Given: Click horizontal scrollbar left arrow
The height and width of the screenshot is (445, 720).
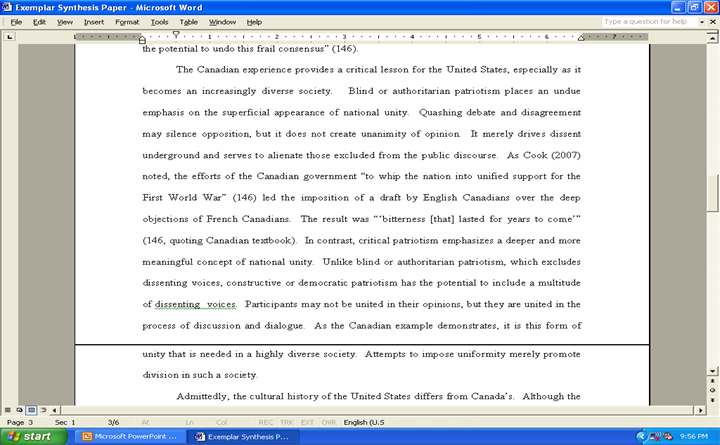Looking at the screenshot, I should [54, 410].
